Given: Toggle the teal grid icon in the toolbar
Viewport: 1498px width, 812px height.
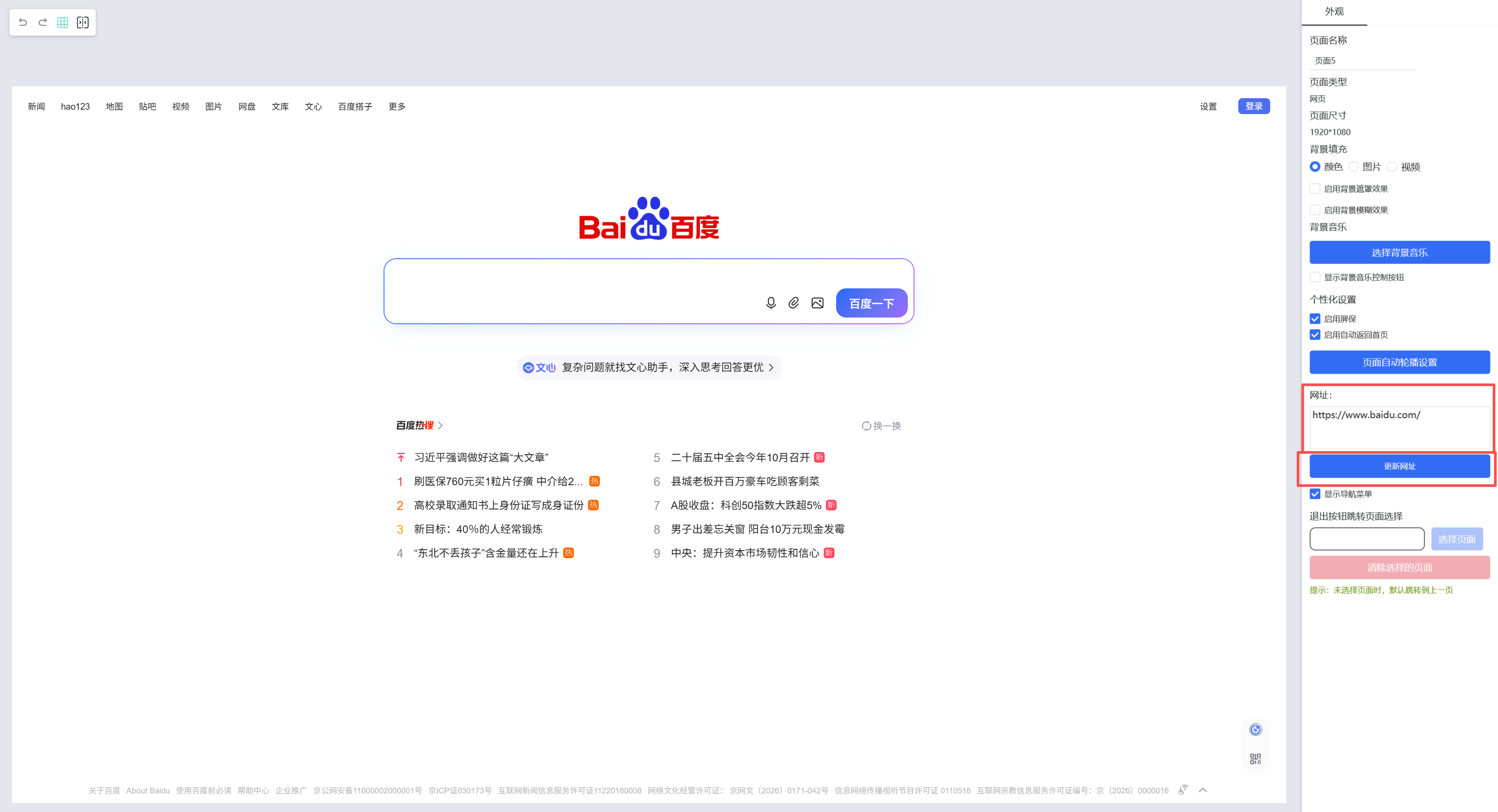Looking at the screenshot, I should 63,22.
